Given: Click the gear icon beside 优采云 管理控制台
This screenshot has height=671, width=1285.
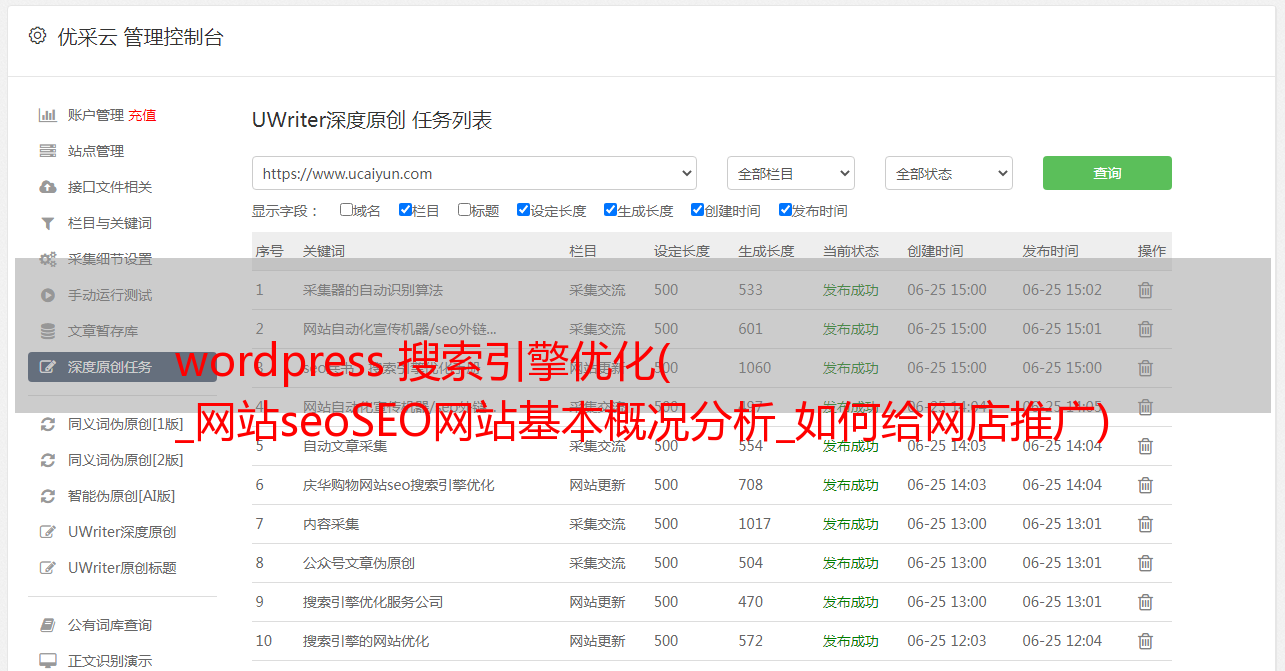Looking at the screenshot, I should [x=37, y=36].
